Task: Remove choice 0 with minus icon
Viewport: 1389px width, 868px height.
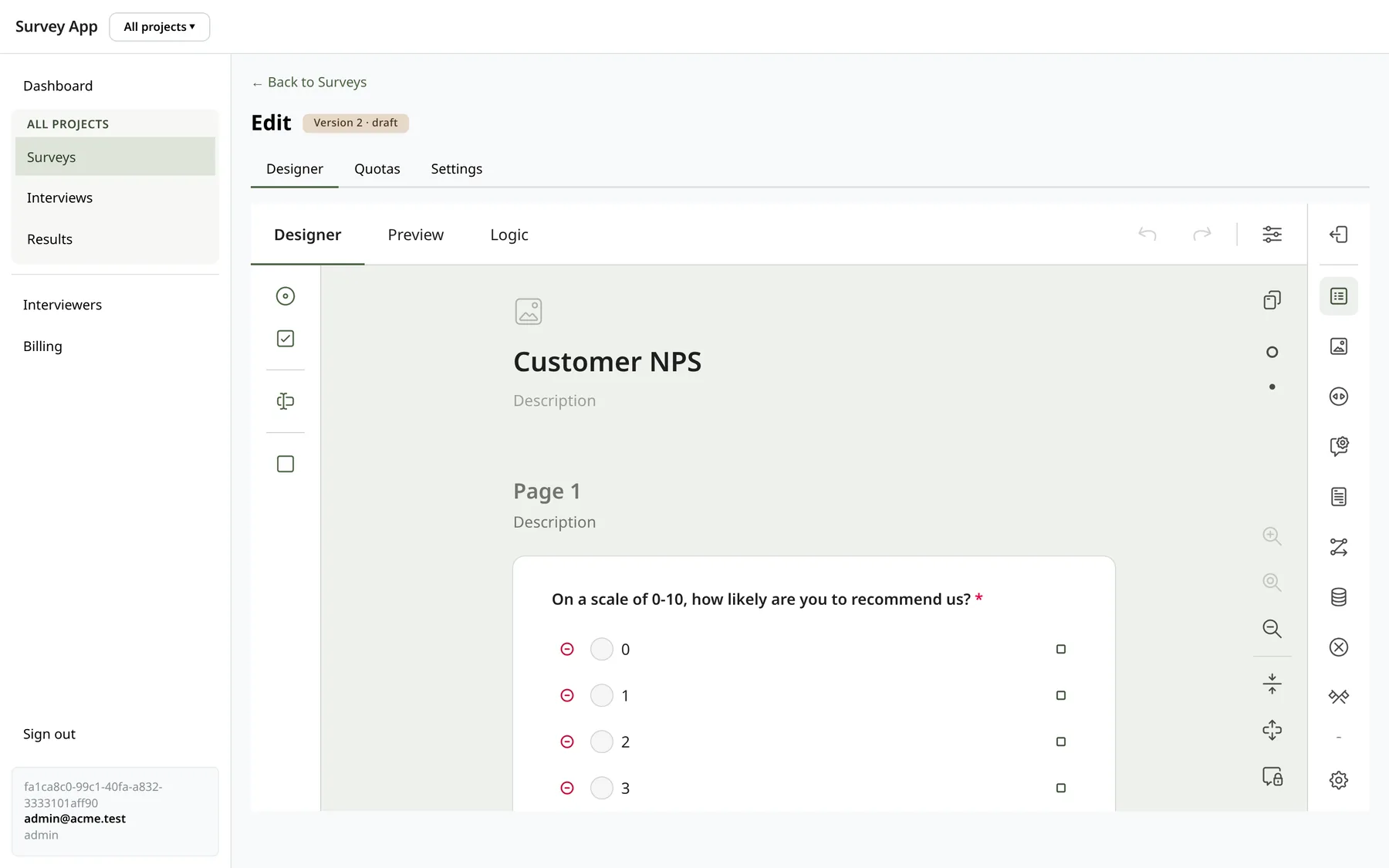Action: (567, 650)
